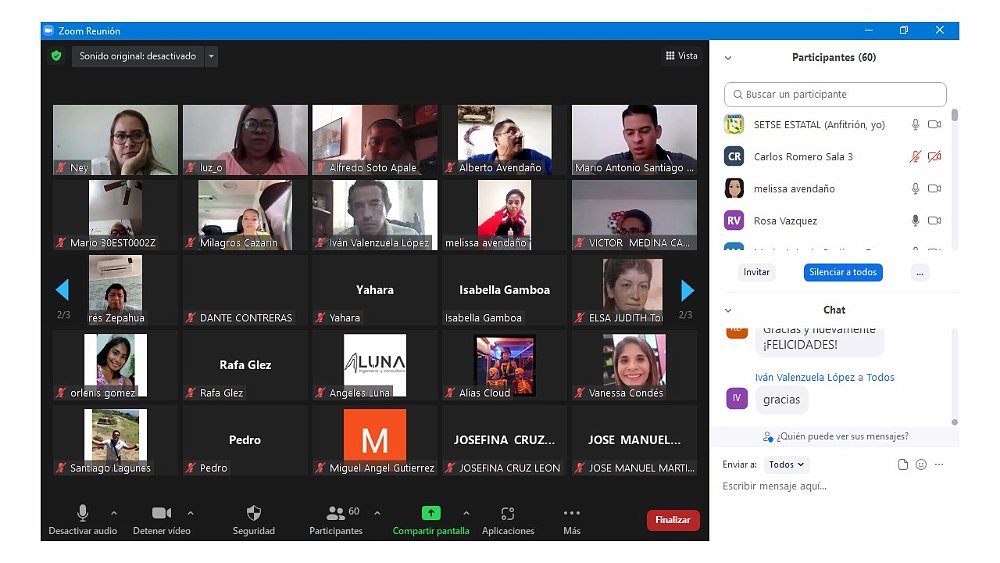Open the Aplicaciones icon

[x=508, y=513]
